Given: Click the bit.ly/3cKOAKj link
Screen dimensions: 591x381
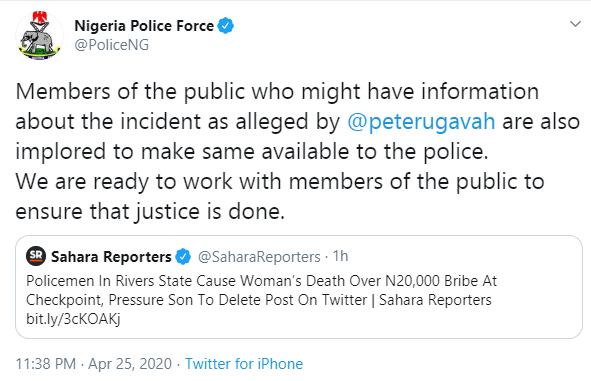Looking at the screenshot, I should click(x=73, y=319).
